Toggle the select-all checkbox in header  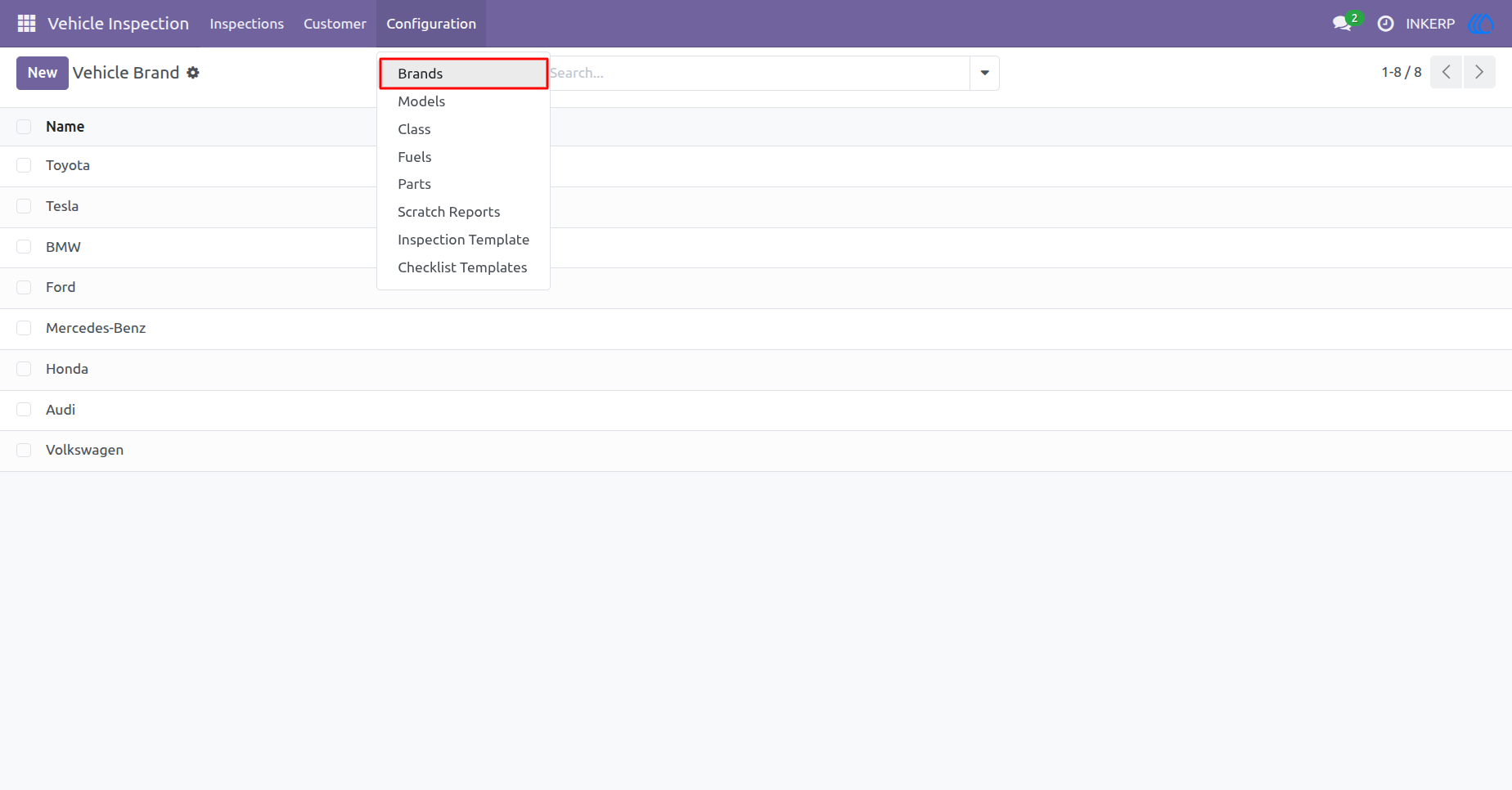pyautogui.click(x=24, y=127)
